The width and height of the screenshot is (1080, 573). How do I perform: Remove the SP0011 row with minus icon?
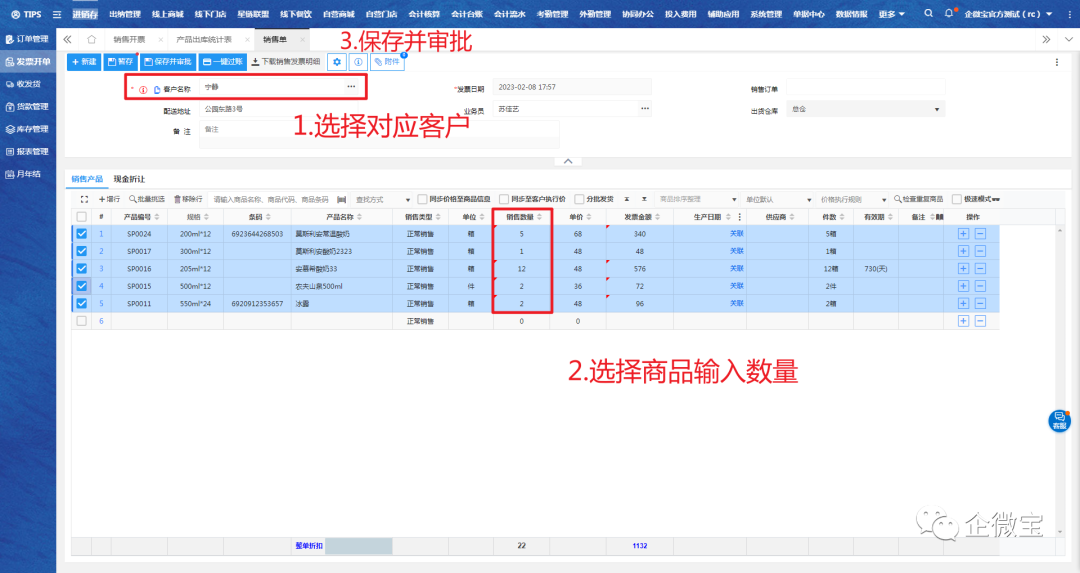(x=980, y=303)
